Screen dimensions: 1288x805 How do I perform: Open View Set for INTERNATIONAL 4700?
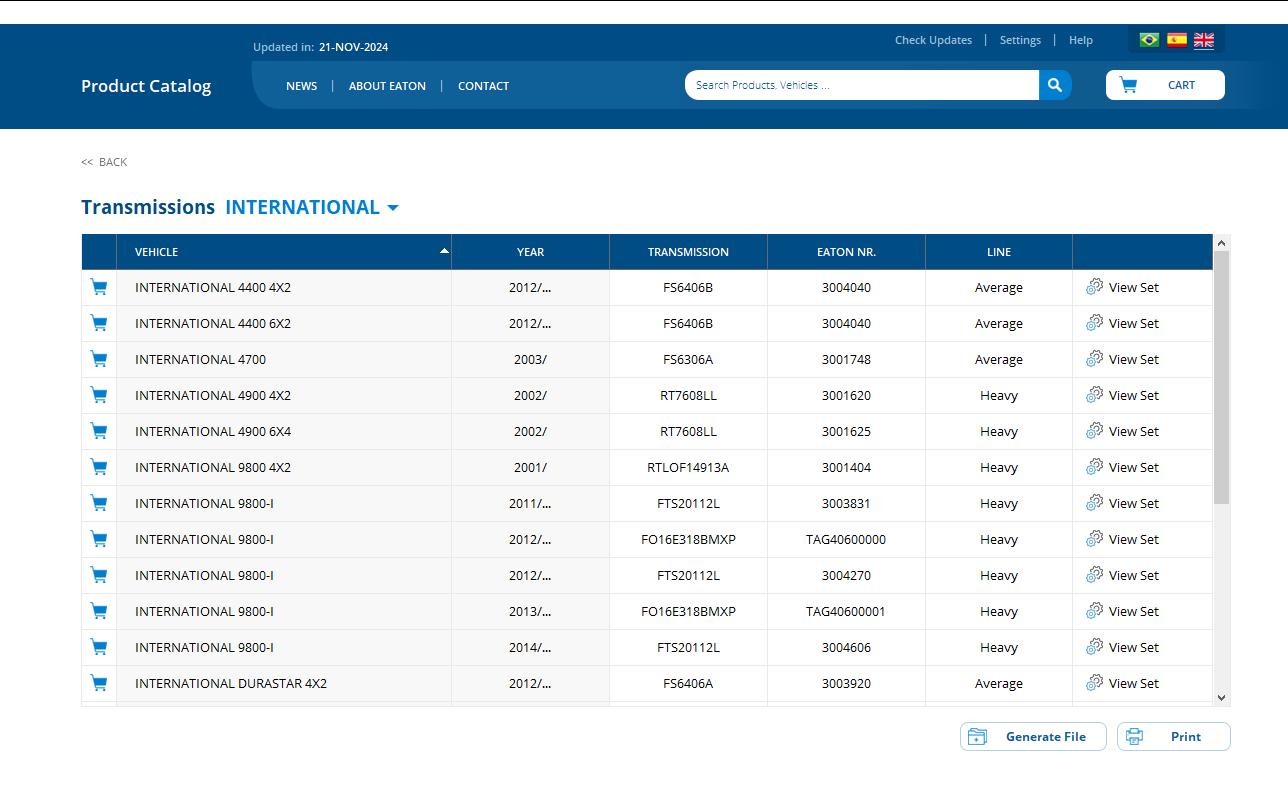[x=1123, y=359]
